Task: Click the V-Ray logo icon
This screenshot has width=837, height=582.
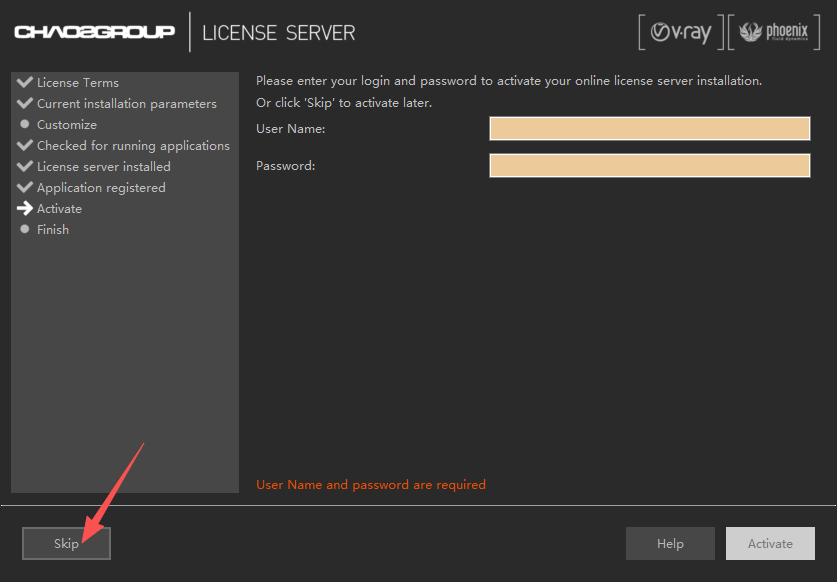Action: click(681, 32)
